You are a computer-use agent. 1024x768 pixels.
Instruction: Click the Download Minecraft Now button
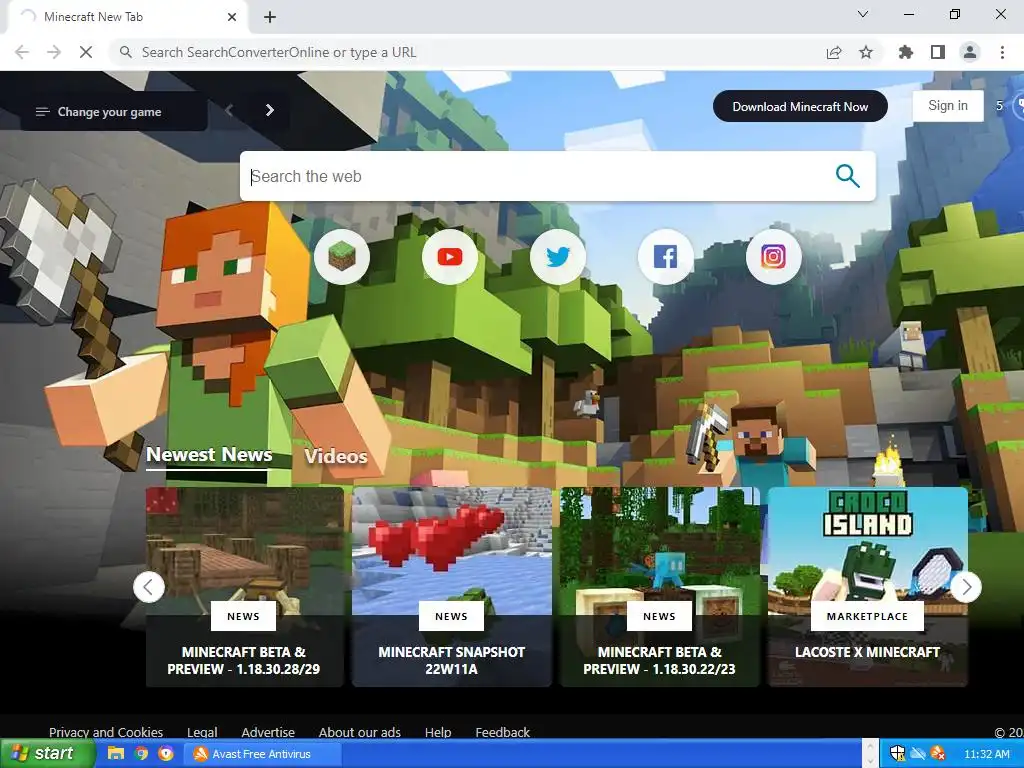coord(800,106)
